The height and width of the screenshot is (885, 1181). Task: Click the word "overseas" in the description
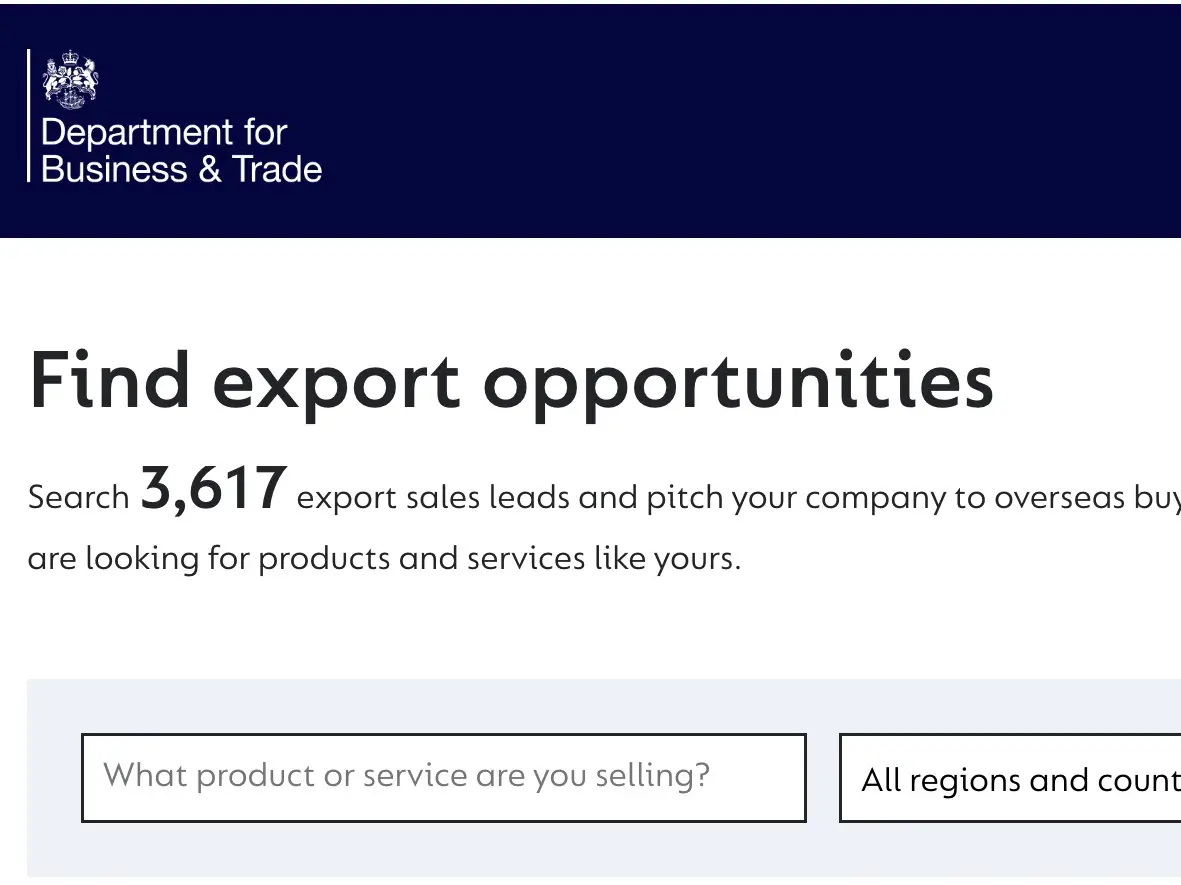1059,497
